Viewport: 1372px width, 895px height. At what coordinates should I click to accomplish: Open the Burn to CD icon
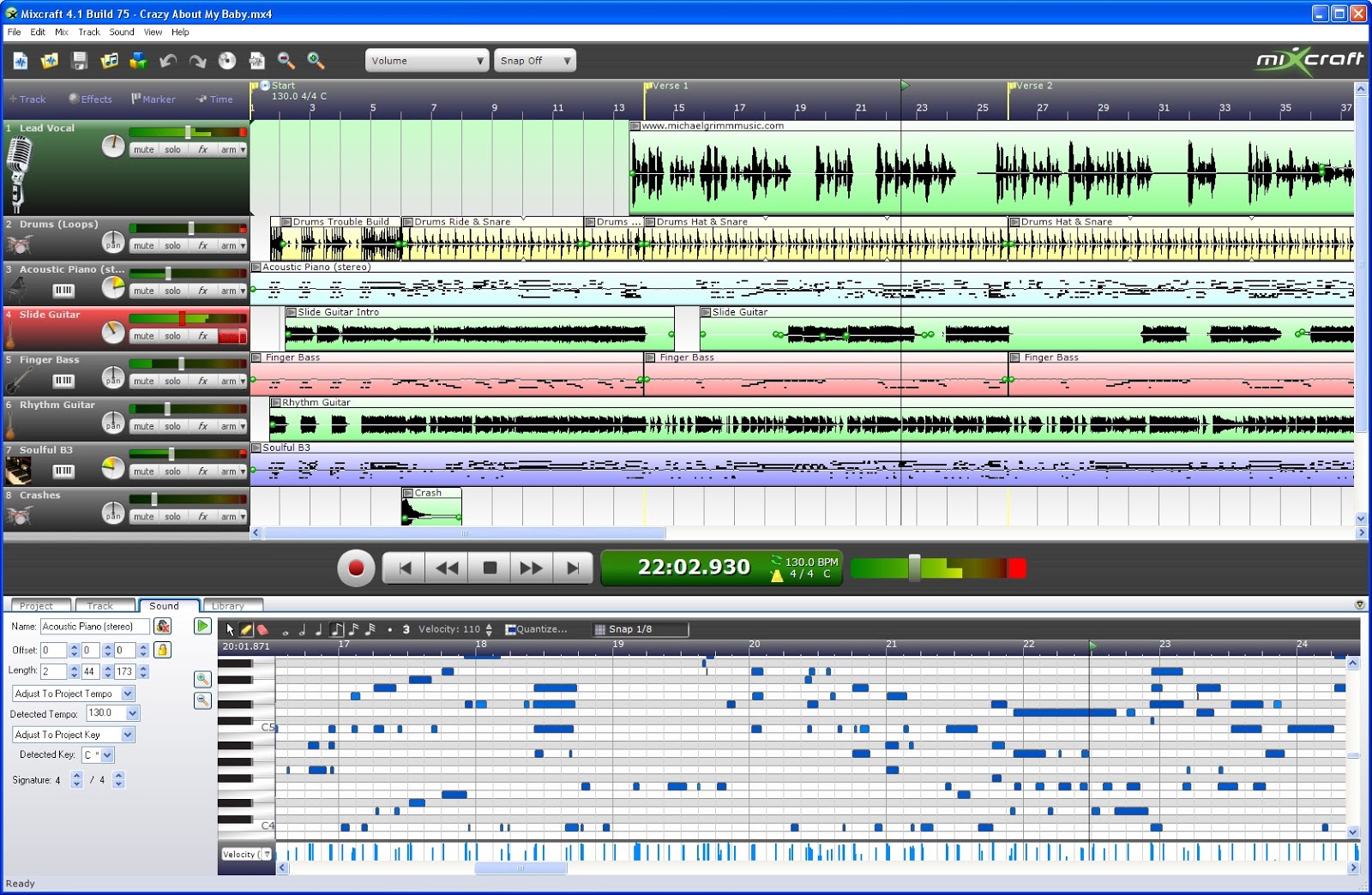(226, 60)
